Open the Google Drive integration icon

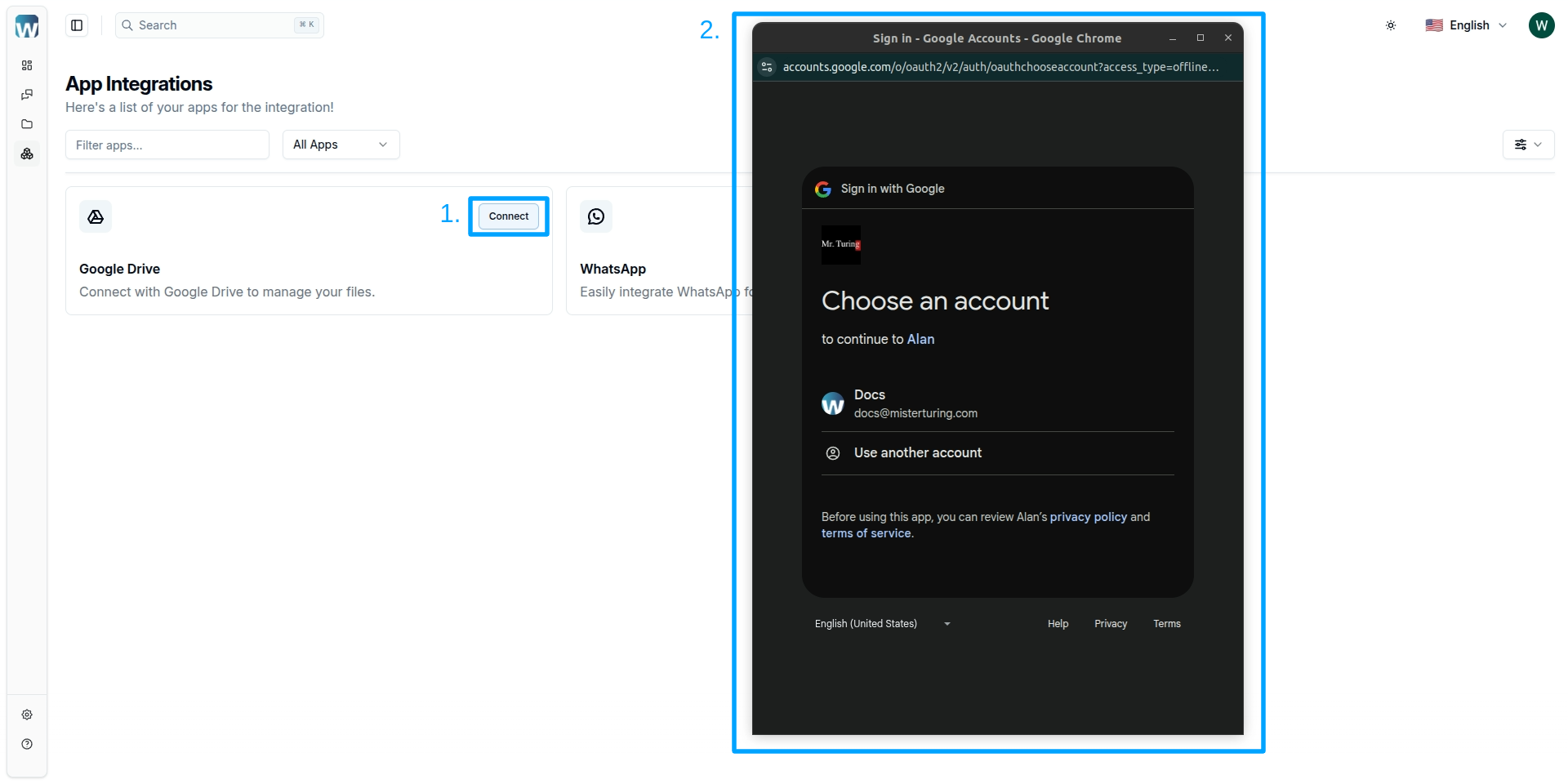tap(96, 216)
